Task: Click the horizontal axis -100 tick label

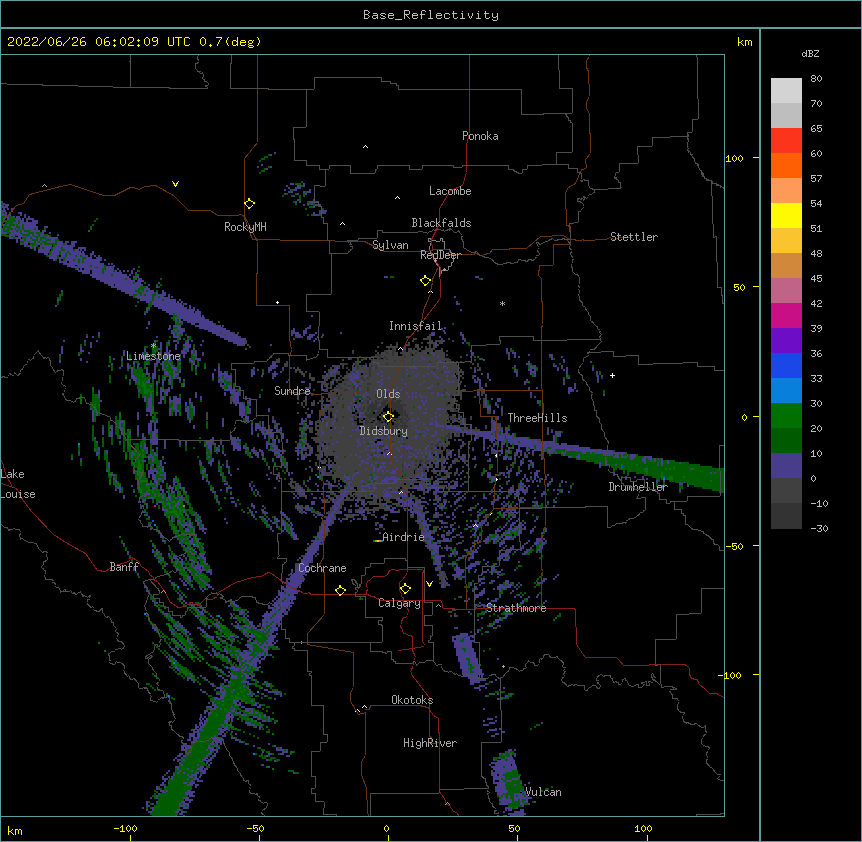Action: coord(125,829)
